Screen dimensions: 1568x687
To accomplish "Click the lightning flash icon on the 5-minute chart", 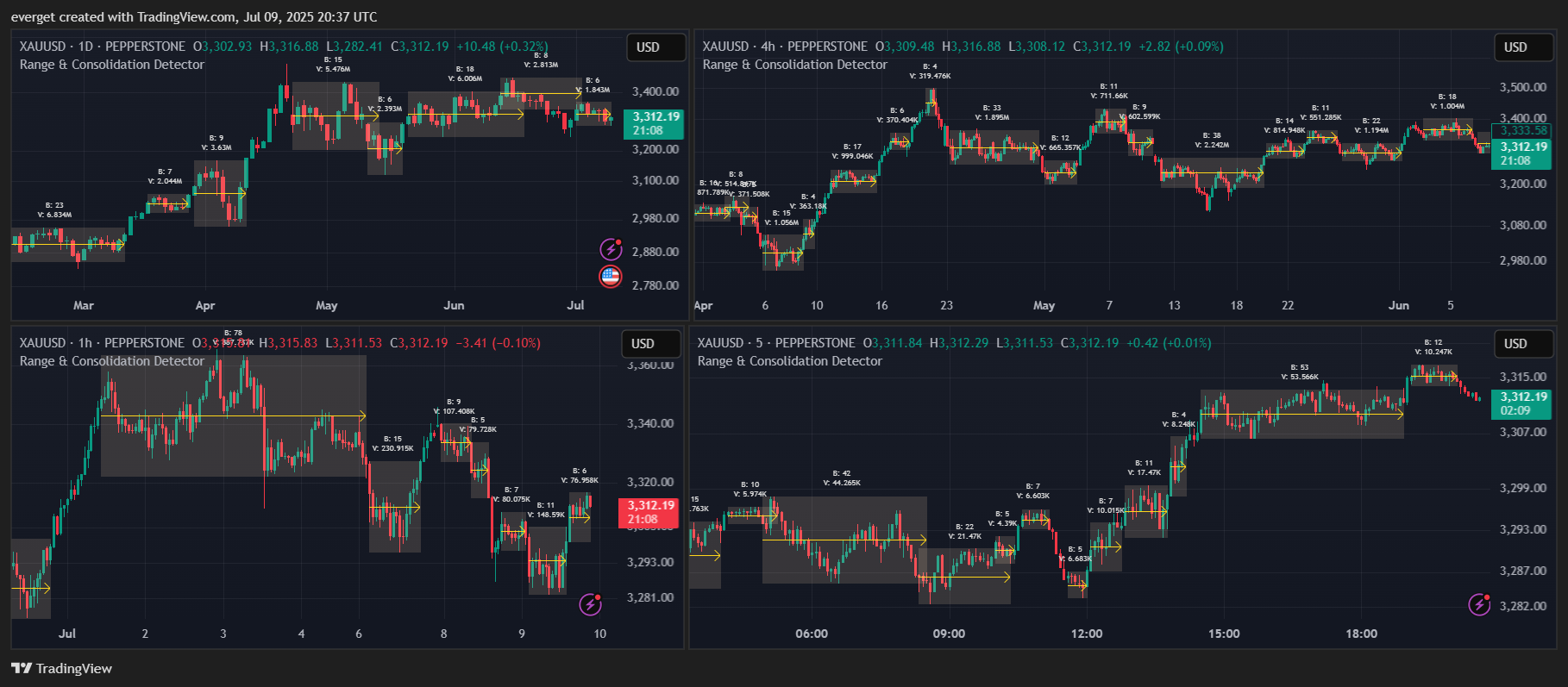I will tap(1479, 604).
